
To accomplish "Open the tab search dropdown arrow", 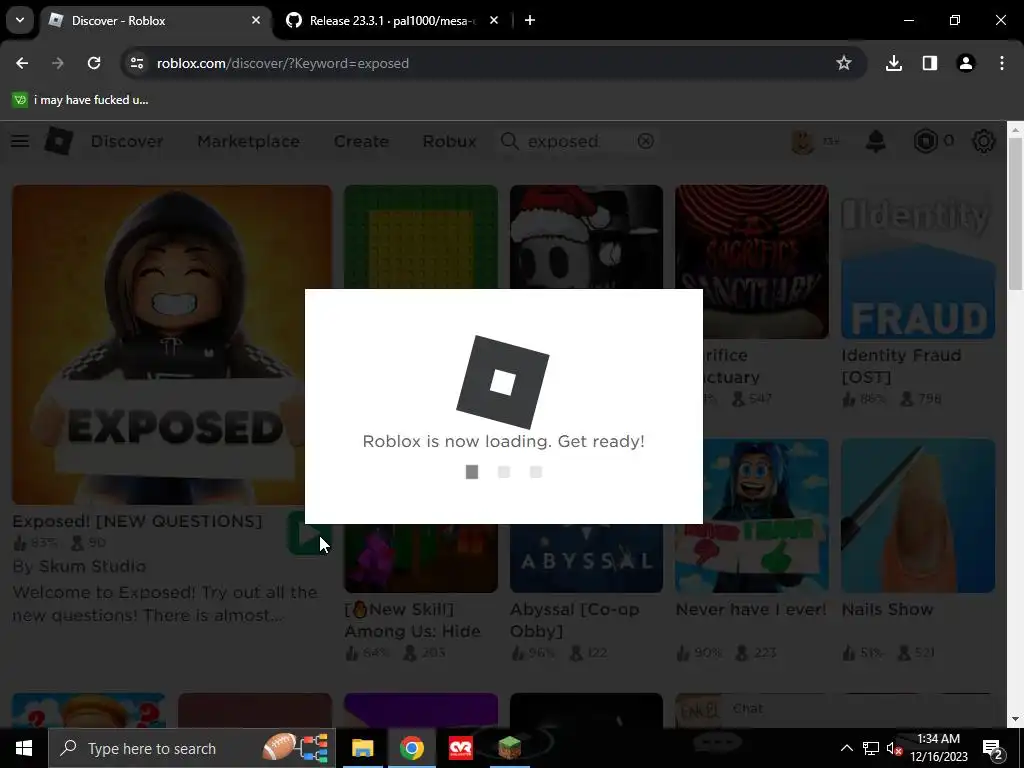I will click(x=20, y=20).
